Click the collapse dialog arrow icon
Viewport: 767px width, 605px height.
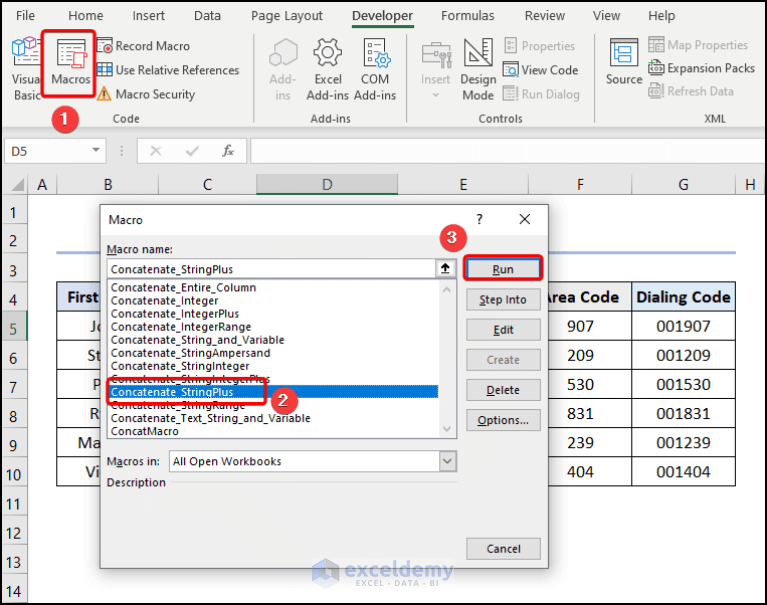[445, 269]
